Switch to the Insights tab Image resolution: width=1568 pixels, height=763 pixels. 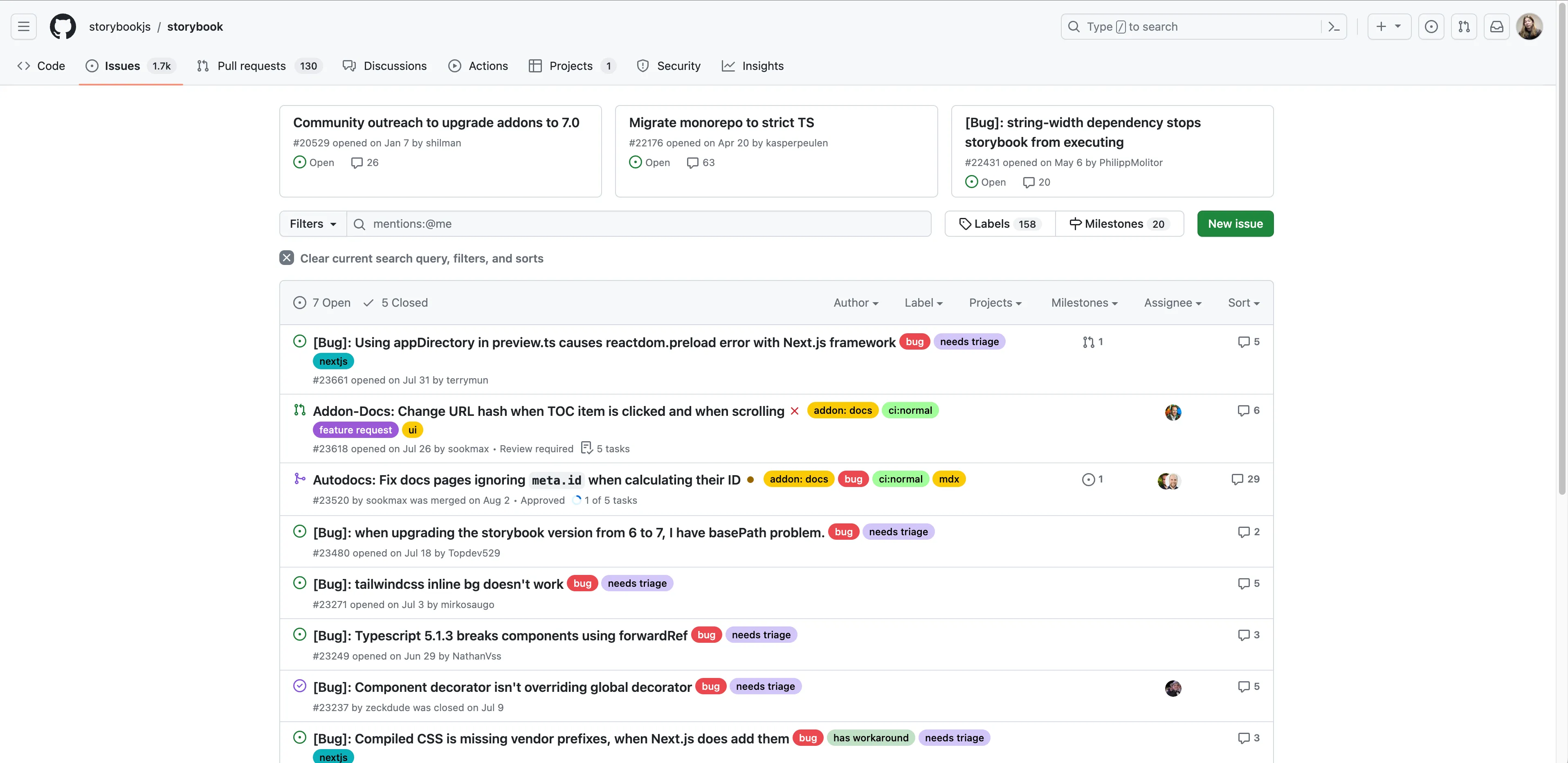coord(753,66)
